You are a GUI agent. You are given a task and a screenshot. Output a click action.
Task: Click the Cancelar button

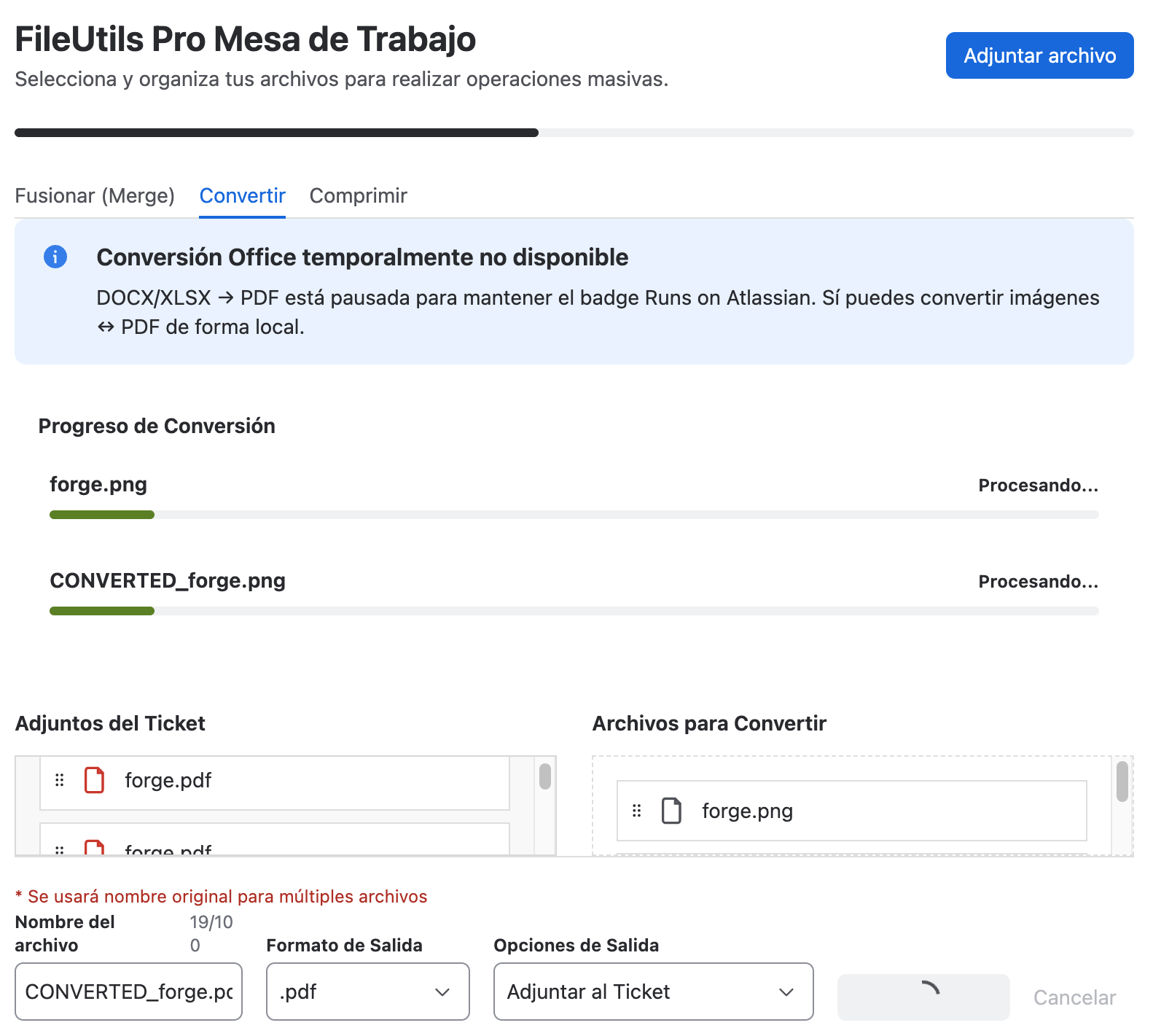(1075, 997)
